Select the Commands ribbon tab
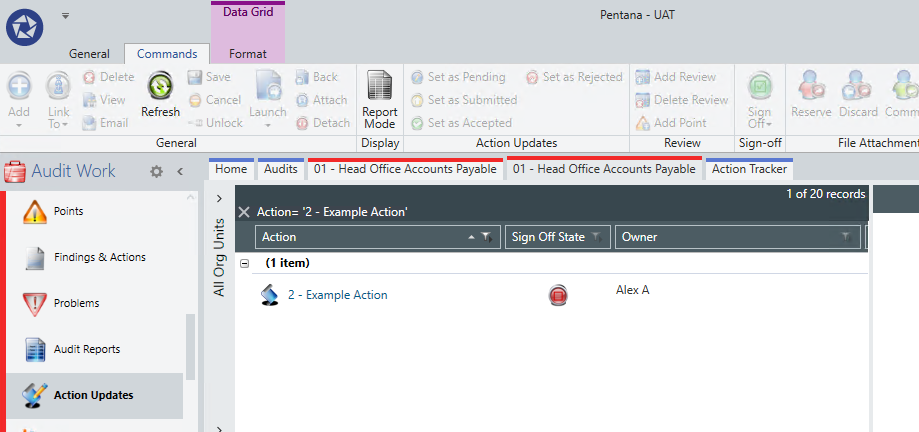The width and height of the screenshot is (919, 432). pyautogui.click(x=167, y=54)
